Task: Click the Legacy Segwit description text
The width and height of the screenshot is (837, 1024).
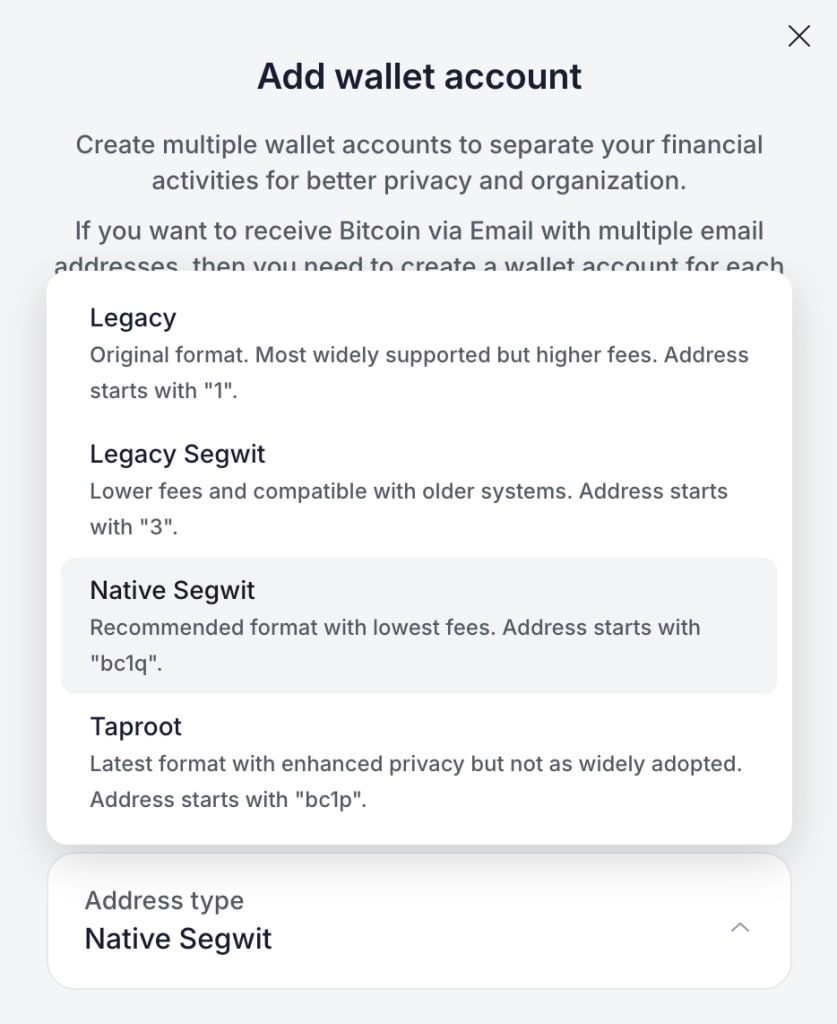Action: point(410,509)
